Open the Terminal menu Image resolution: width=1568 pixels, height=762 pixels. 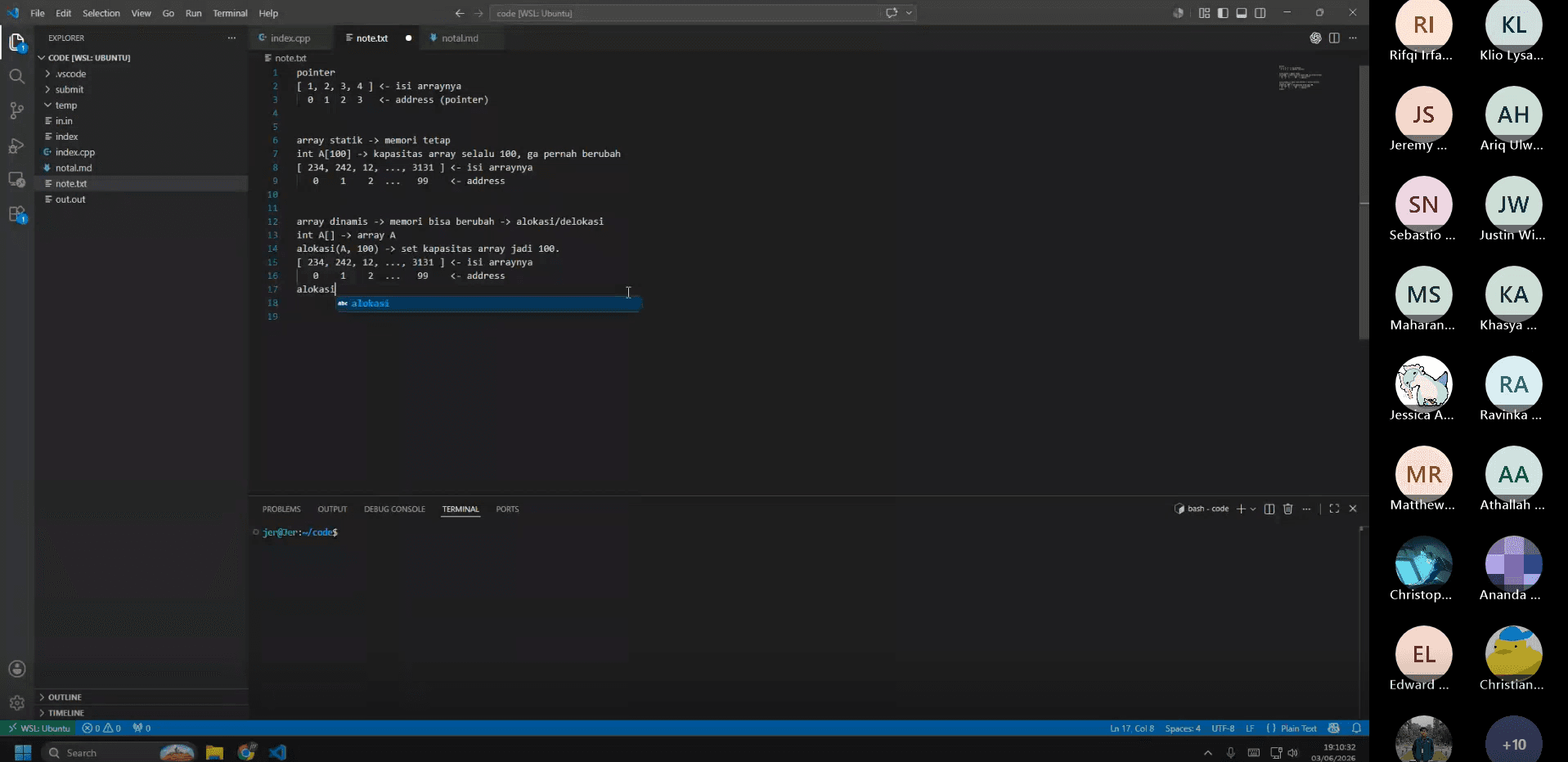230,13
